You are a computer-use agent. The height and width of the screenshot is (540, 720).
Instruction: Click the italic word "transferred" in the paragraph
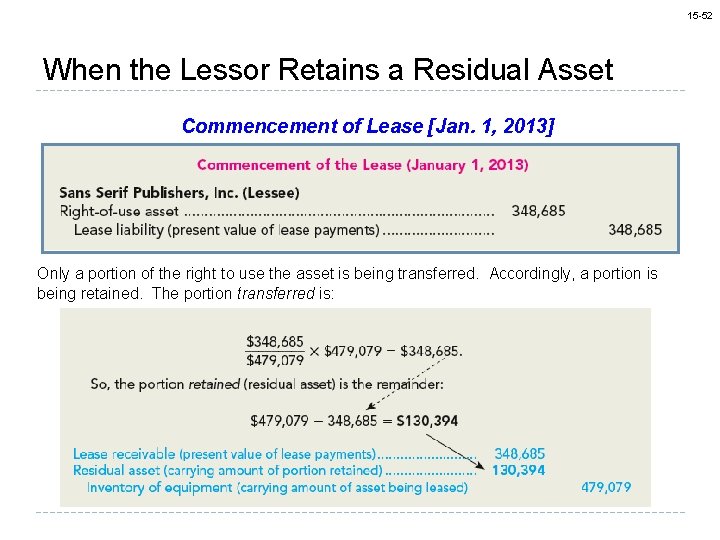[x=275, y=294]
